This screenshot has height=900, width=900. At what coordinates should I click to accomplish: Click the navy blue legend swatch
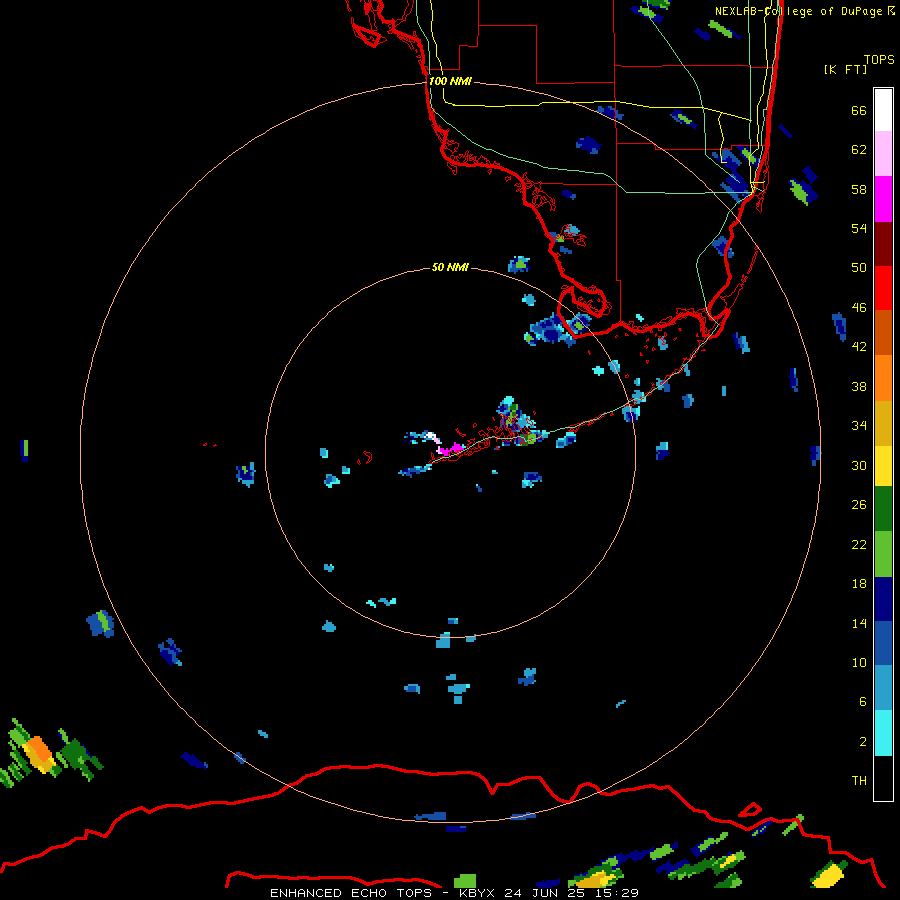[883, 599]
